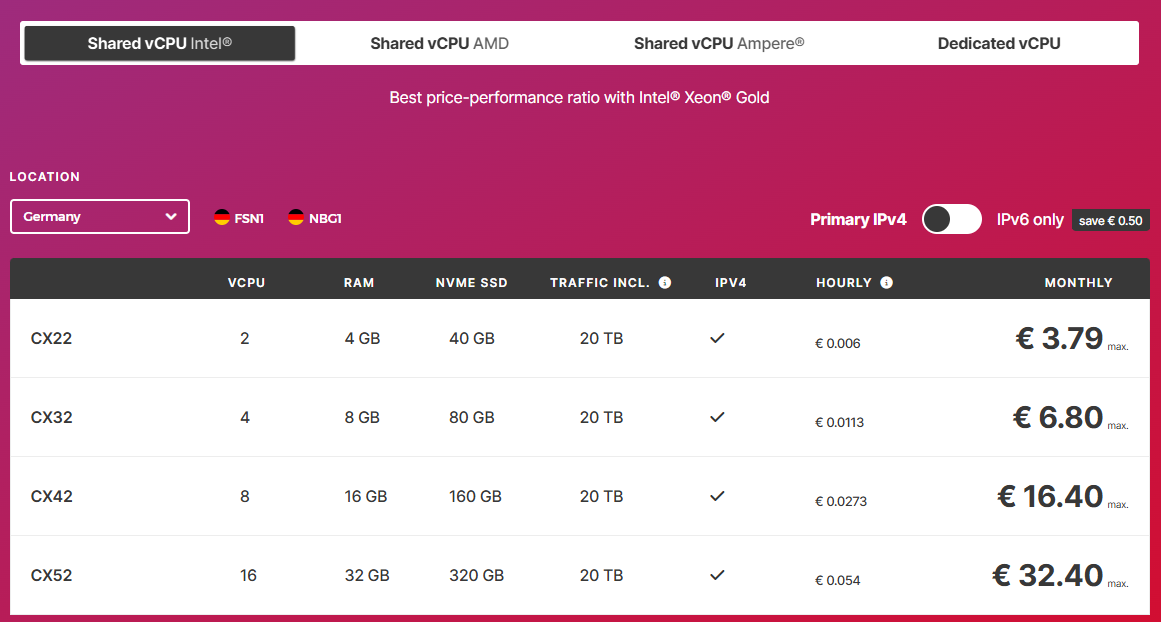Click the Primary IPv4 label
Screen dimensions: 1161x622
(858, 219)
